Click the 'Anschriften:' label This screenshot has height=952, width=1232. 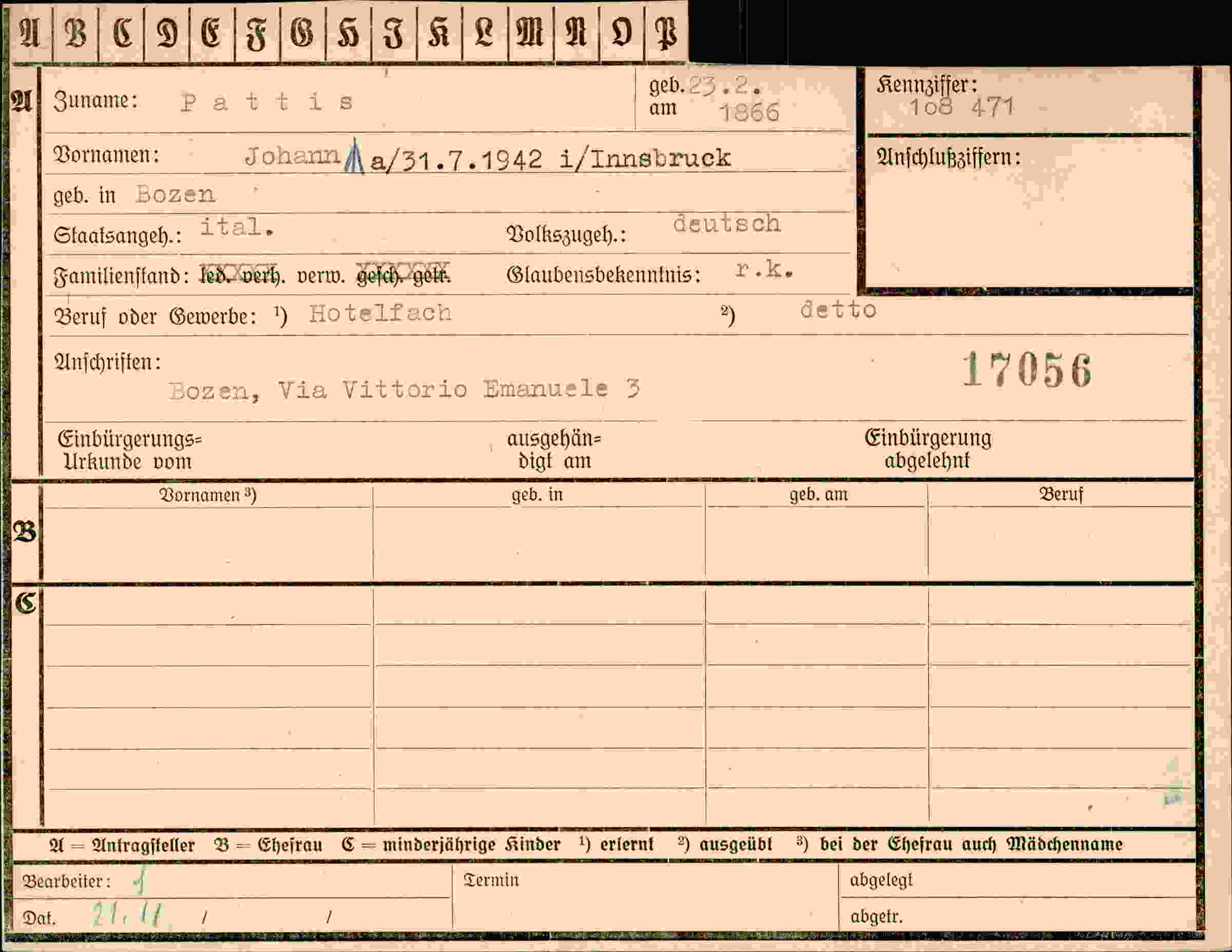pyautogui.click(x=107, y=362)
